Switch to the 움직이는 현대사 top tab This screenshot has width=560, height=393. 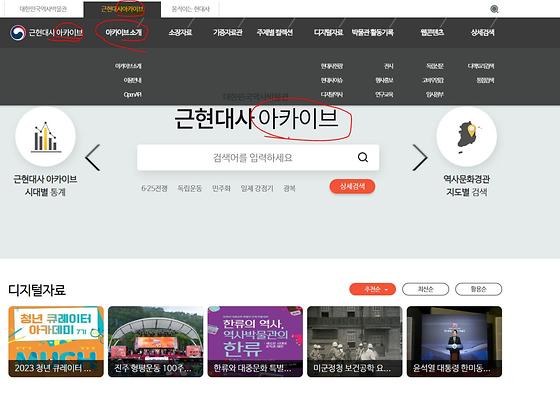pyautogui.click(x=191, y=9)
